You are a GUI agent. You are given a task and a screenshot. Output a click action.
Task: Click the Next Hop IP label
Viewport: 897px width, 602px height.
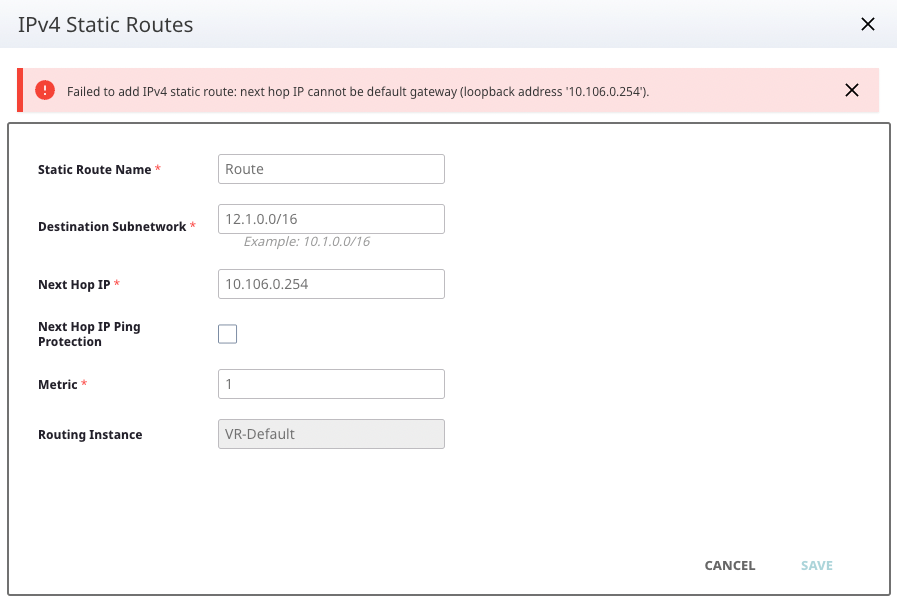(x=74, y=285)
